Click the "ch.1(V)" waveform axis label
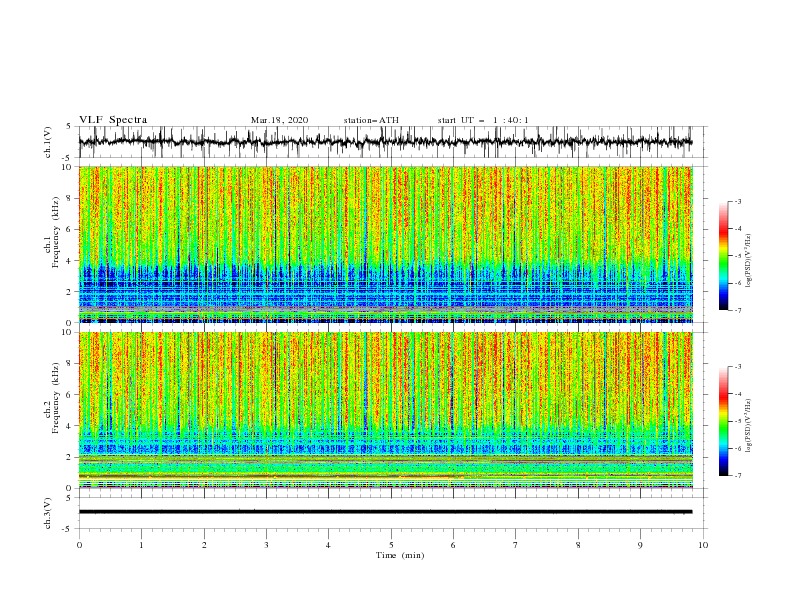Screen dimensions: 792x612 point(48,142)
